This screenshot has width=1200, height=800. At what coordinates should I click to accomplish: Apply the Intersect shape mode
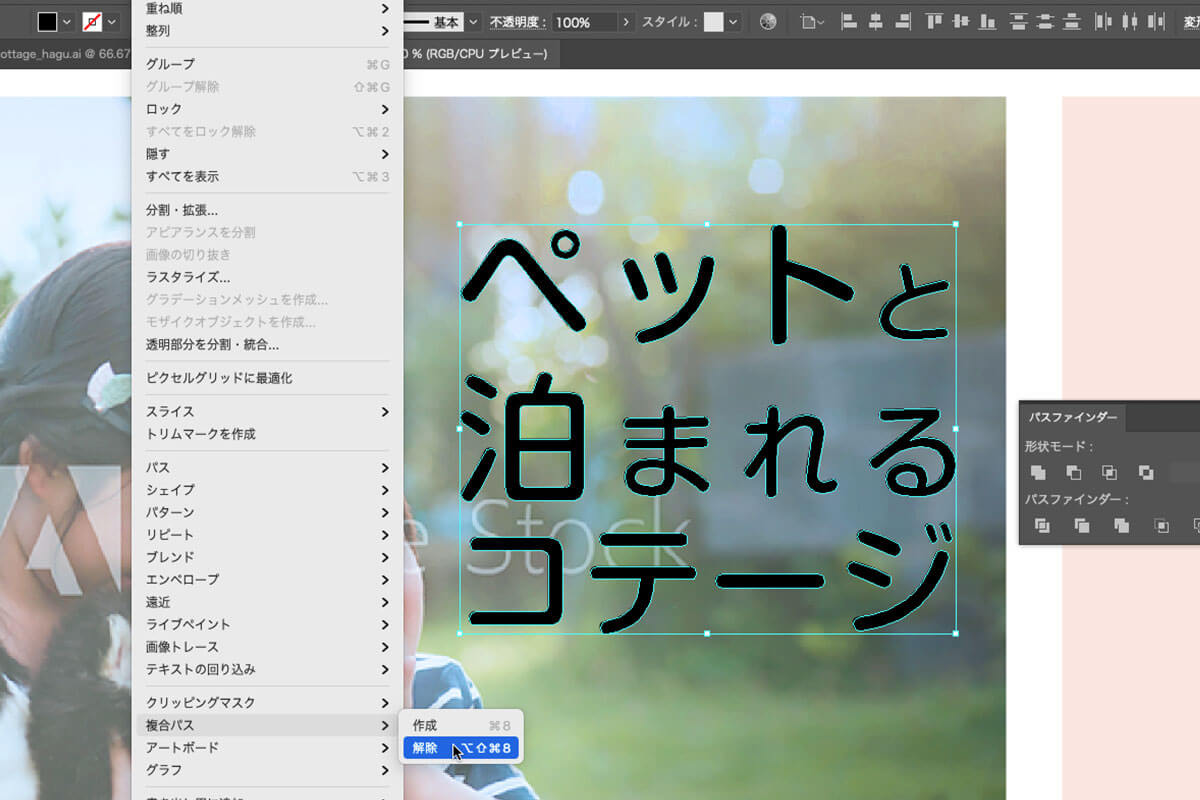tap(1110, 472)
